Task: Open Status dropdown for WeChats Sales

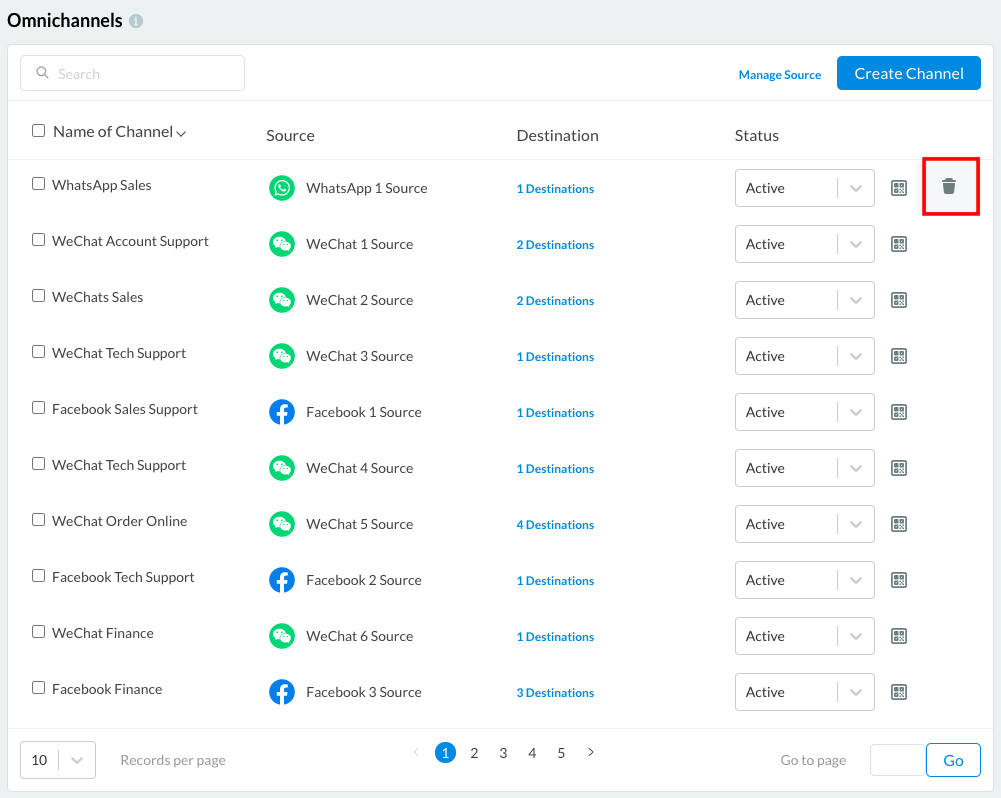Action: (x=804, y=300)
